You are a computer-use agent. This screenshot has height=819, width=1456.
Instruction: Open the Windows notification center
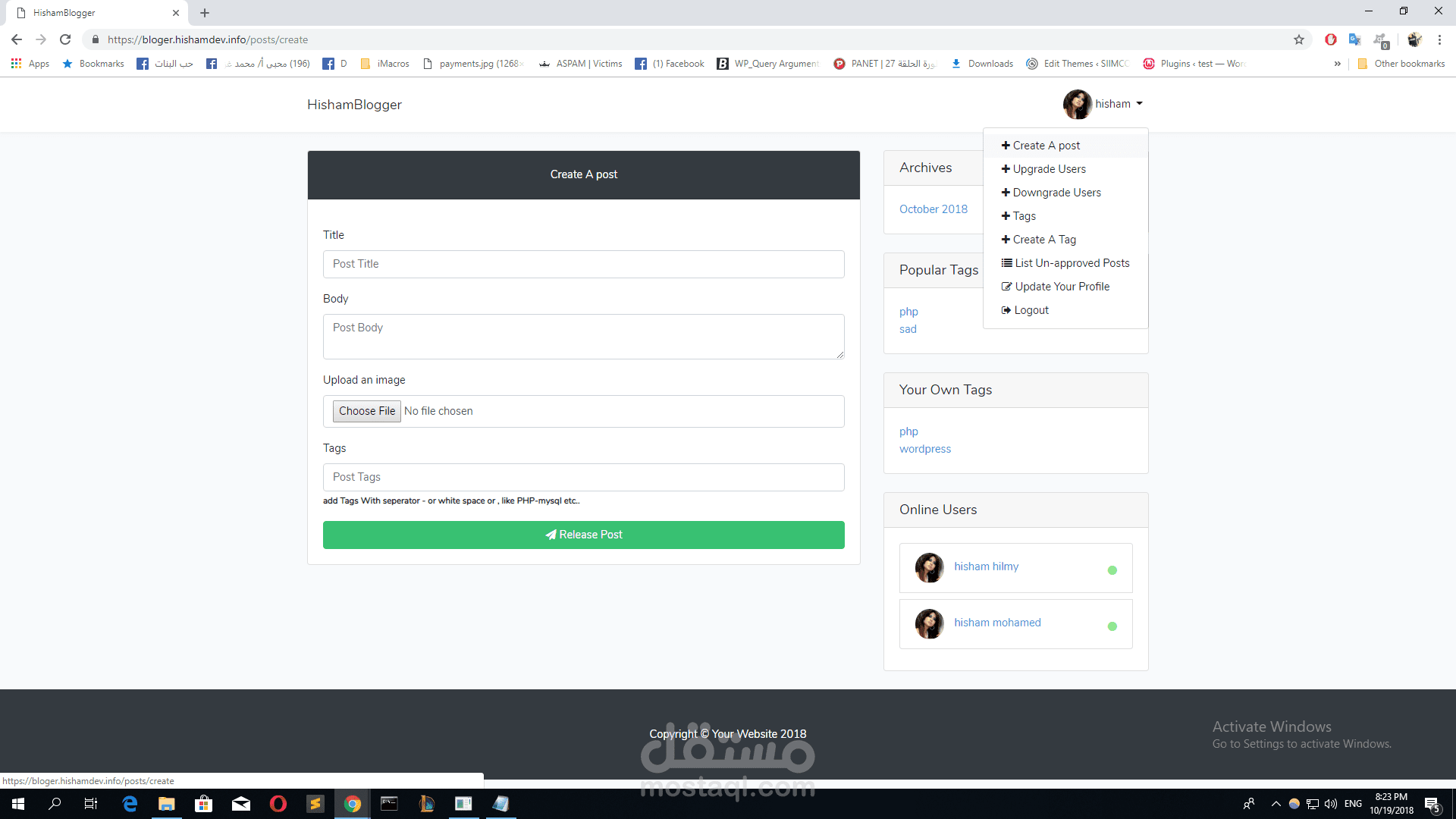[1432, 804]
